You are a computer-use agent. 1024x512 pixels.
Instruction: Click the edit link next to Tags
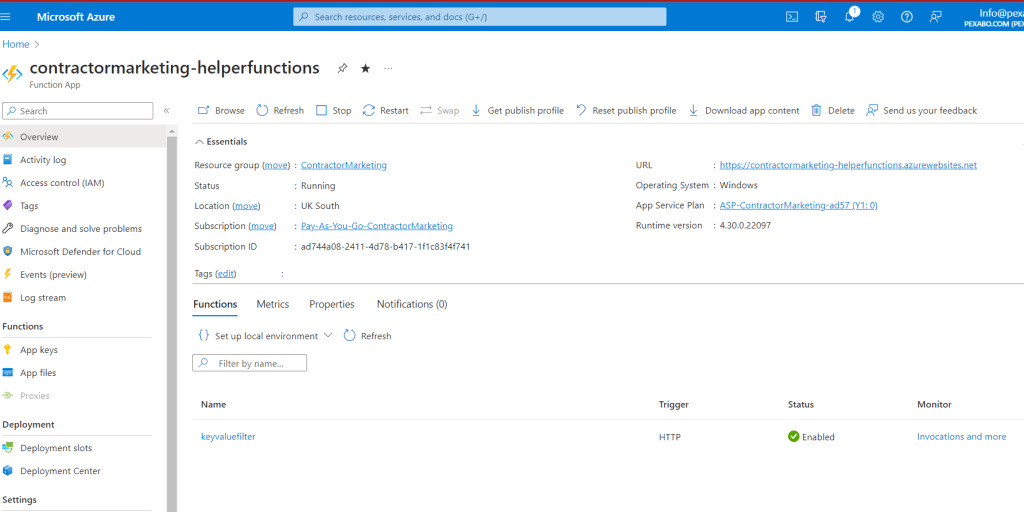(226, 274)
